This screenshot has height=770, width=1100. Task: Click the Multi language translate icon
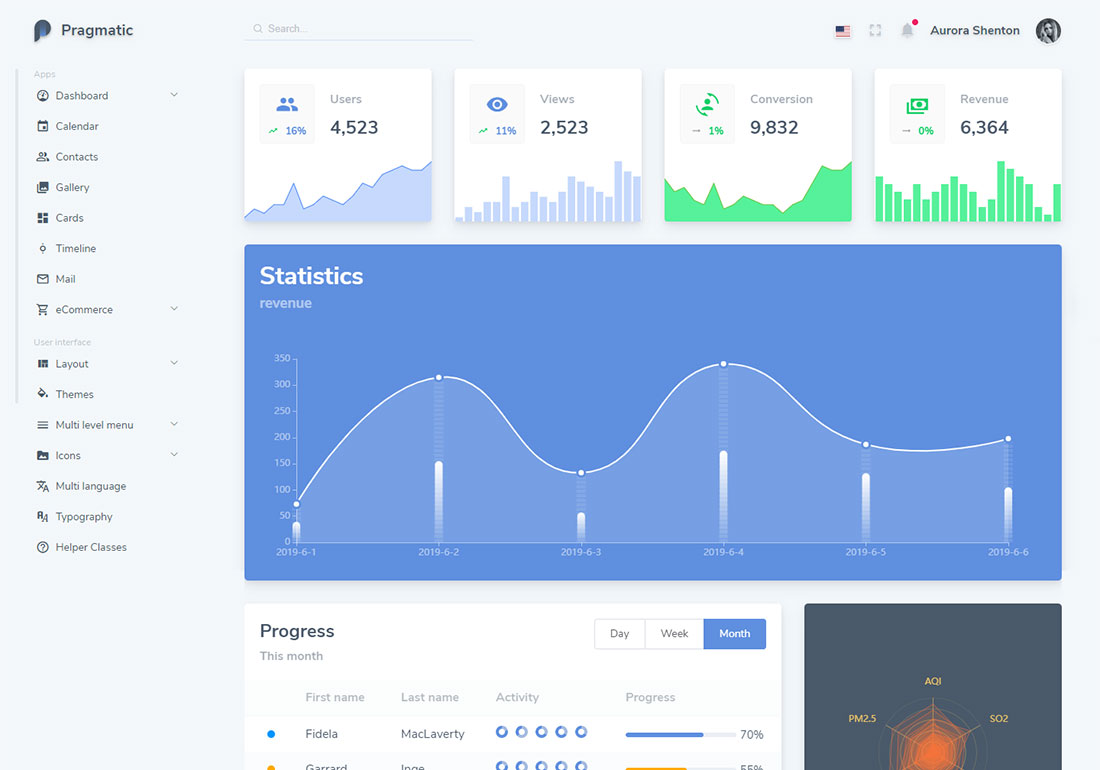[43, 486]
